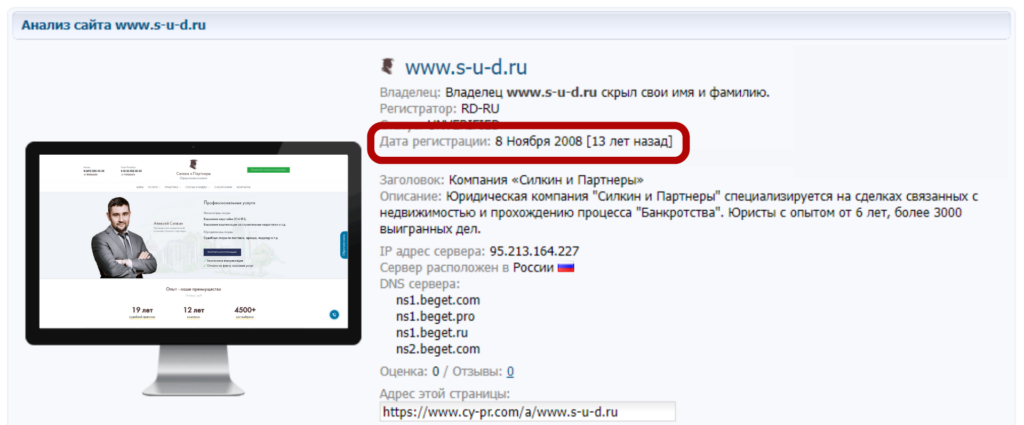The height and width of the screenshot is (425, 1024).
Task: Select the IP address 95.213.164.227
Action: (x=534, y=251)
